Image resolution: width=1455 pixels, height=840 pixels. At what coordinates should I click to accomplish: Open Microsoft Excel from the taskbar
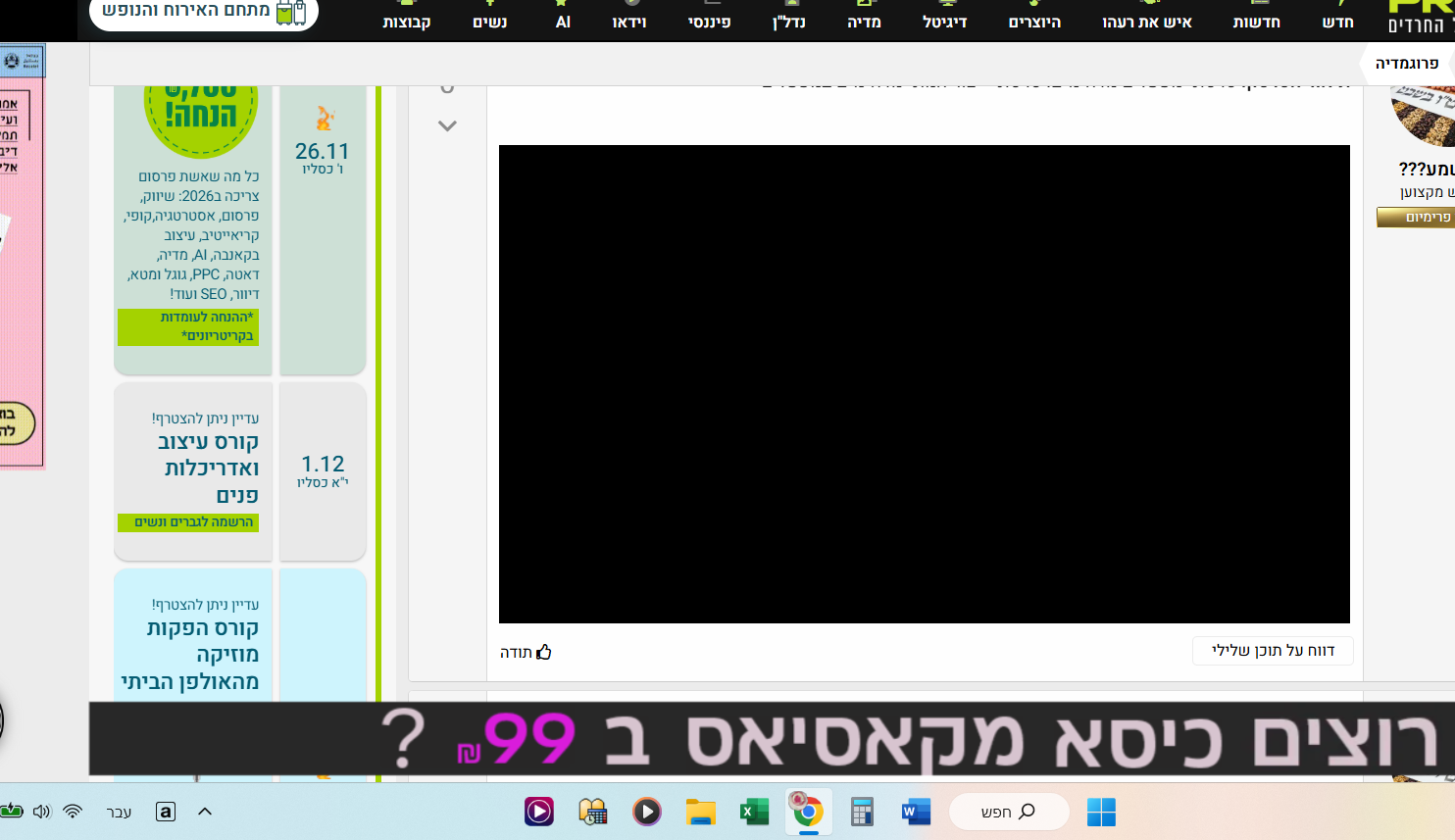(754, 812)
